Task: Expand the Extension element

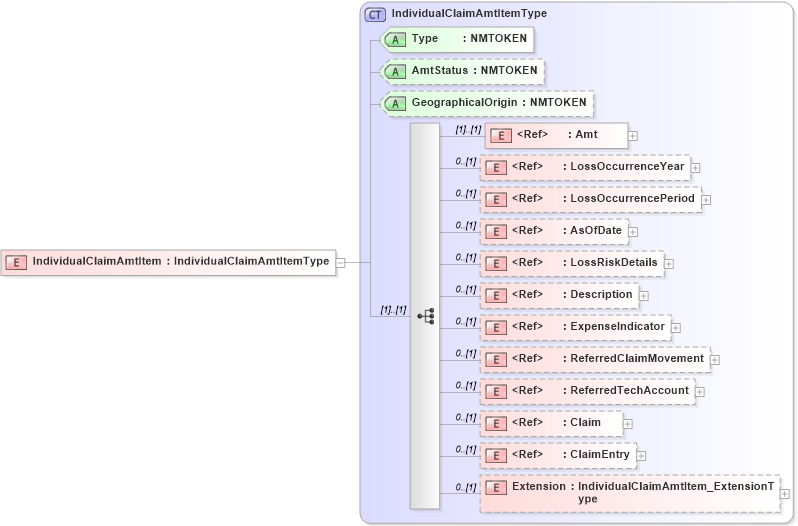Action: click(x=785, y=494)
